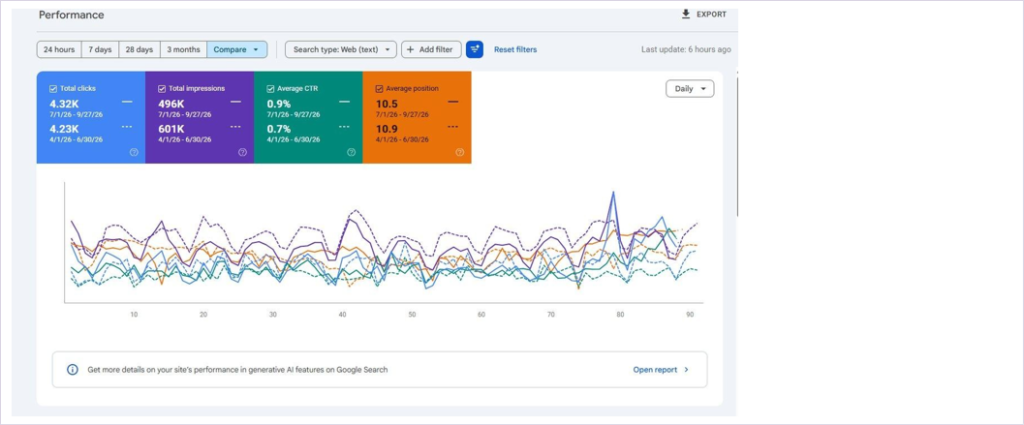Click the 10.9 previous-period position value
Image resolution: width=1024 pixels, height=425 pixels.
point(387,129)
